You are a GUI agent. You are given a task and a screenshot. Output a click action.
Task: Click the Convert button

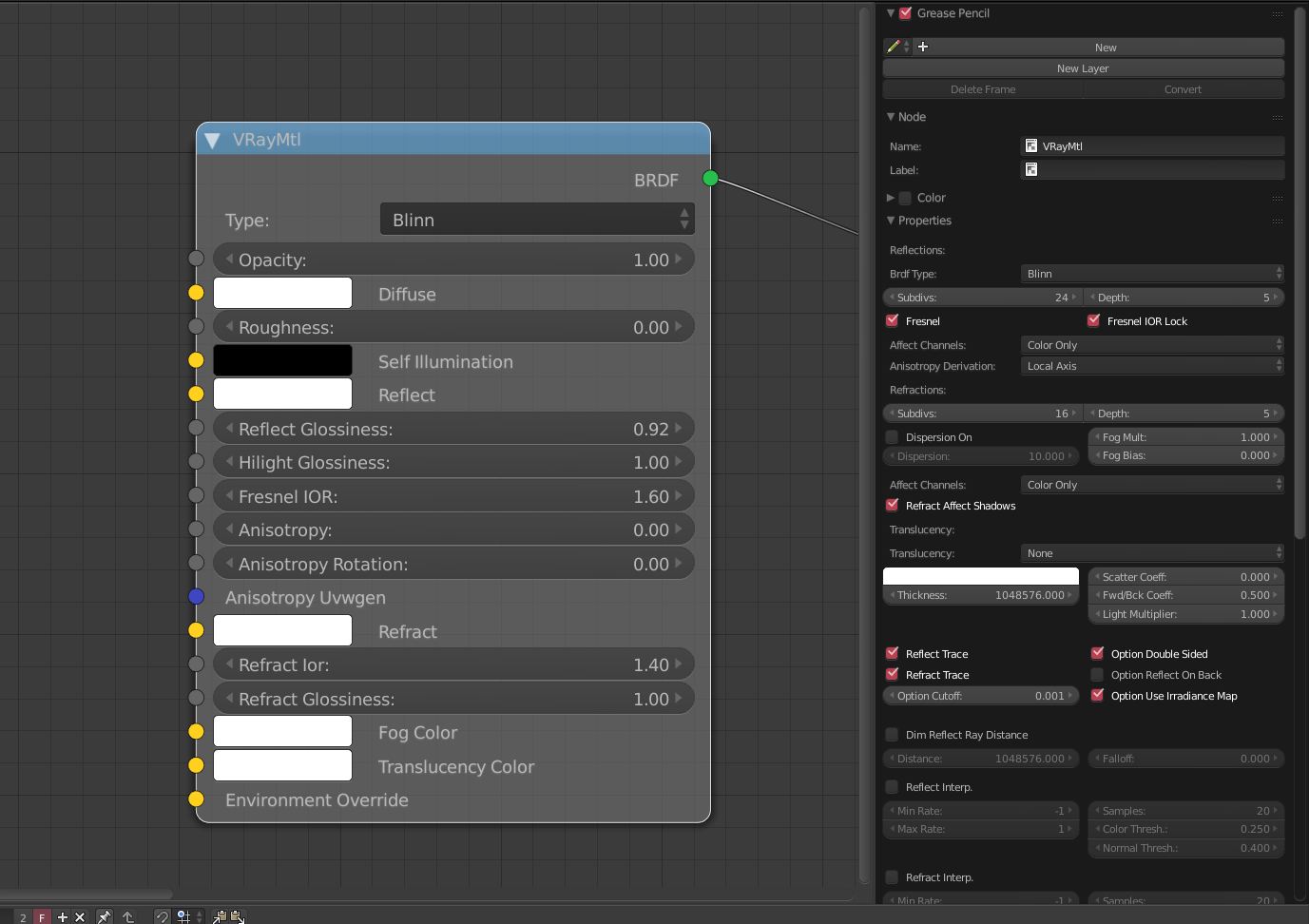[x=1184, y=89]
